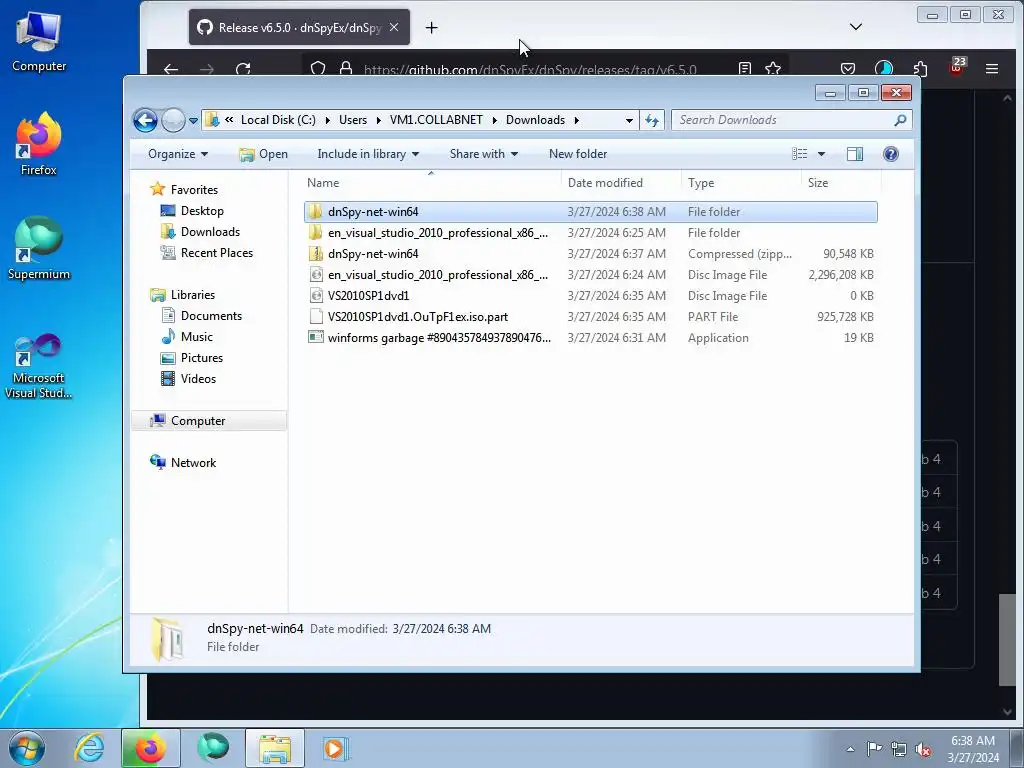Open Desktop in Favorites
Viewport: 1024px width, 768px height.
point(202,211)
